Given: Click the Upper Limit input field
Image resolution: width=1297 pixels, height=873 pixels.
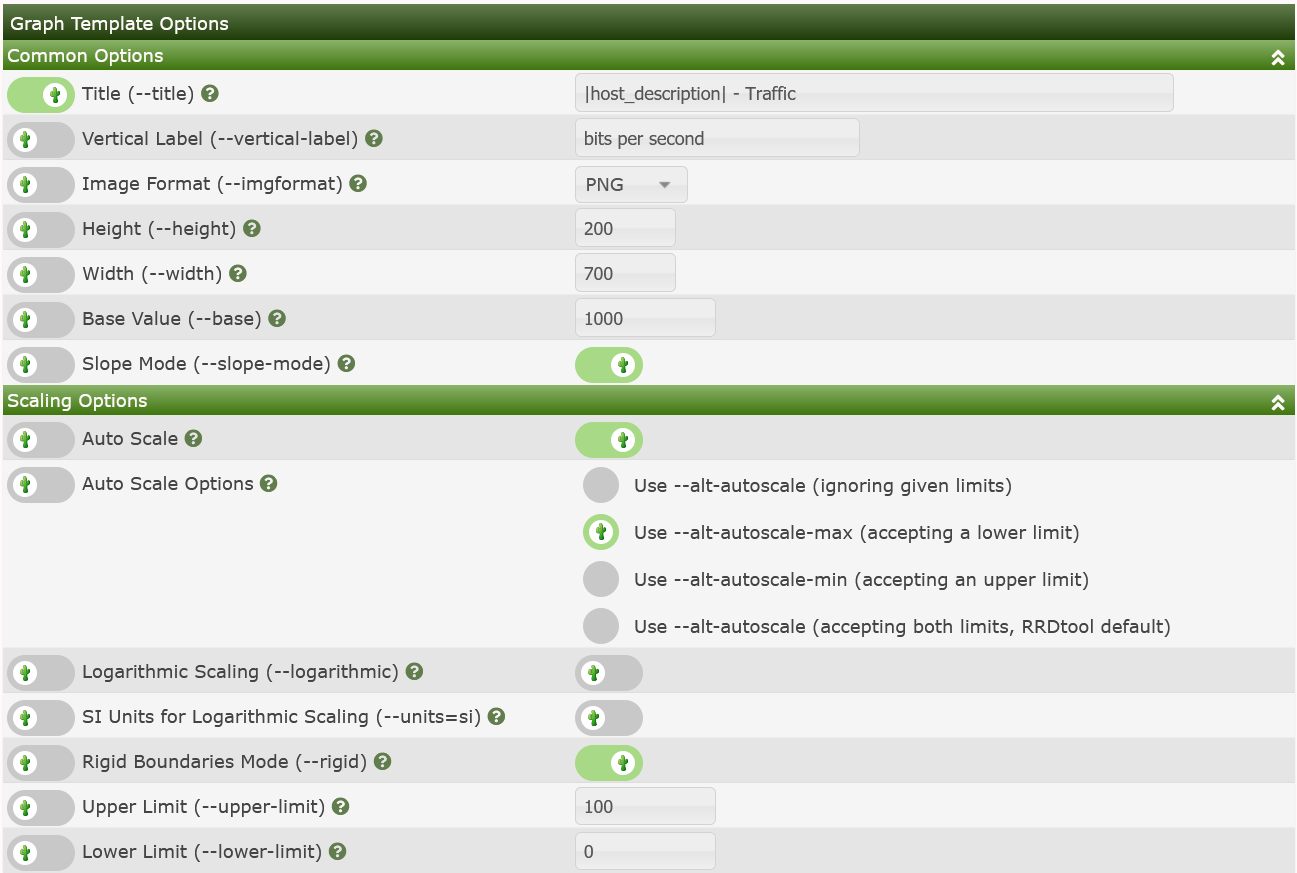Looking at the screenshot, I should tap(645, 806).
